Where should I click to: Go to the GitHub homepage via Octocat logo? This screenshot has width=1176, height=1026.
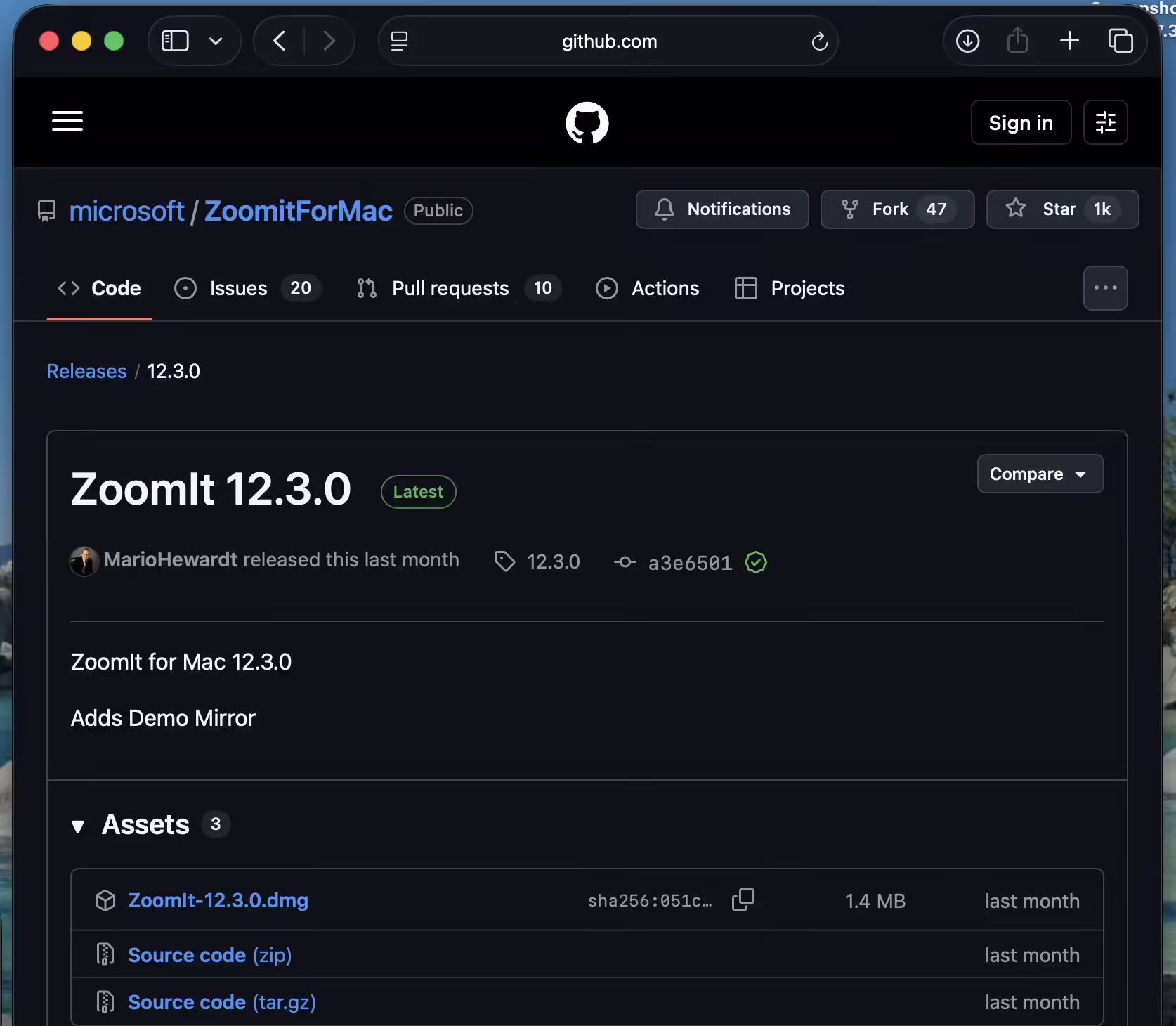pos(587,123)
